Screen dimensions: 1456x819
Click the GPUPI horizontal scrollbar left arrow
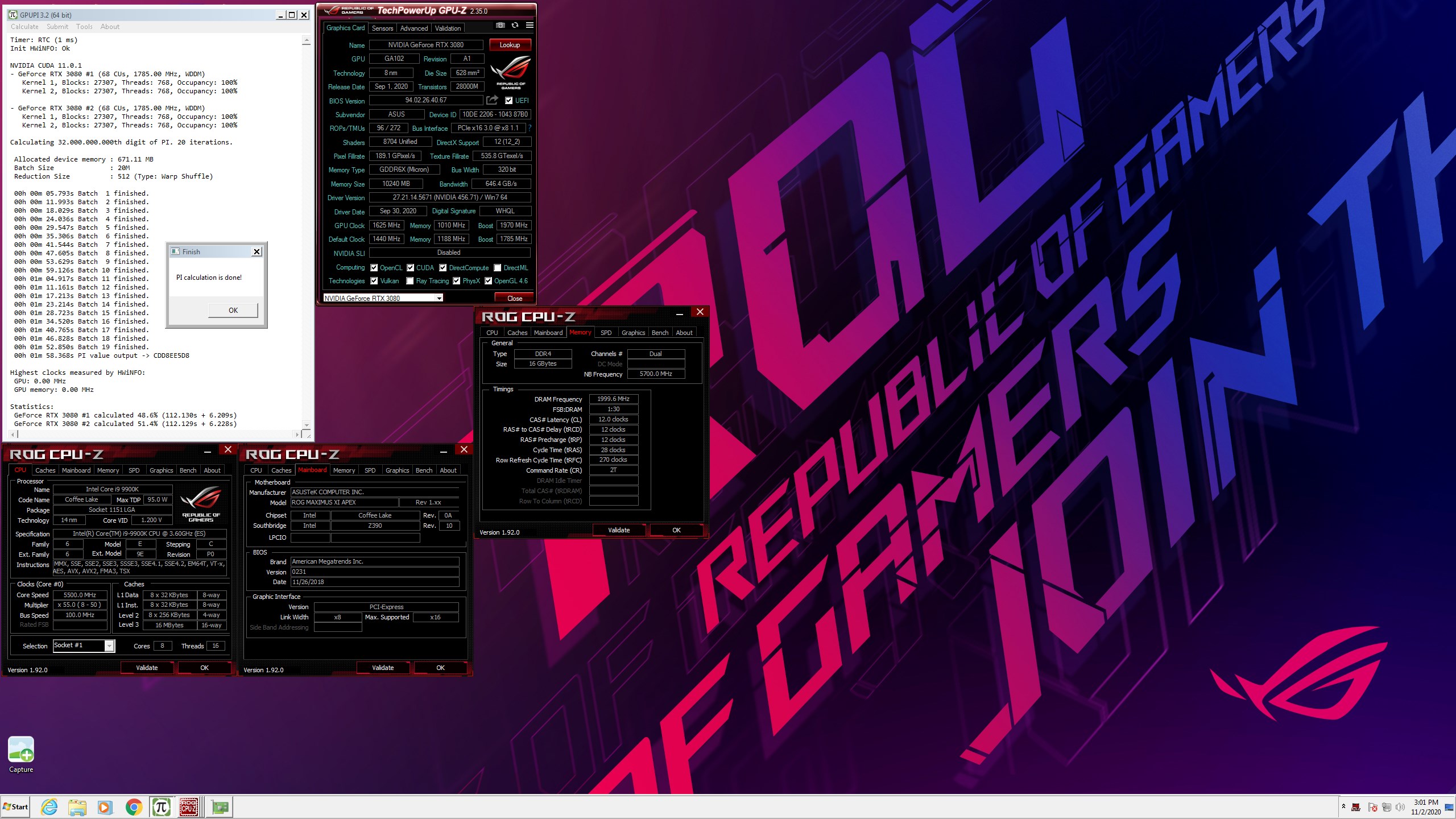(x=14, y=435)
